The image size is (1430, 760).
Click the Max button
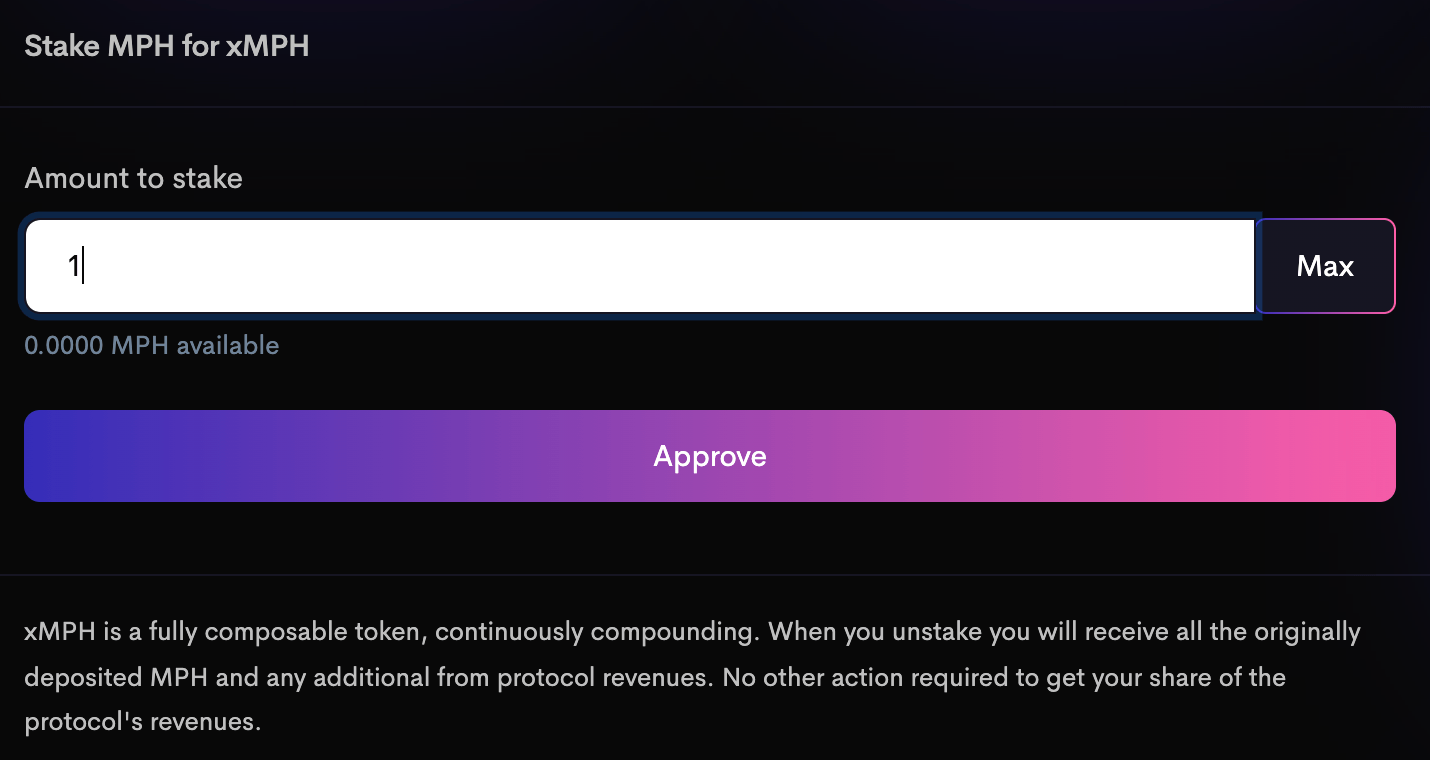point(1325,266)
